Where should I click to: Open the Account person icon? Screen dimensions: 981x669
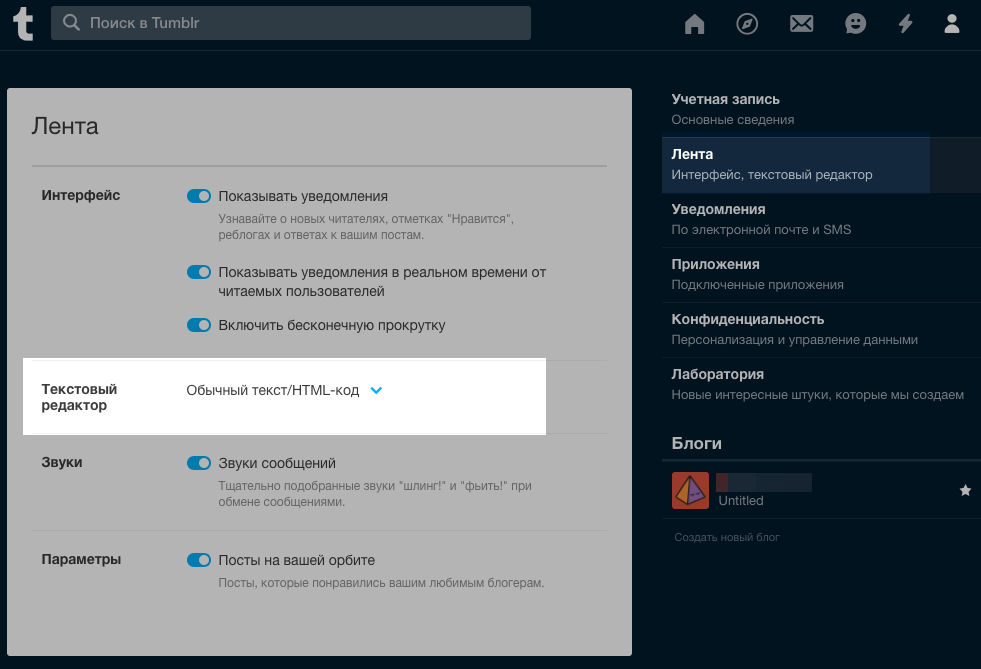tap(952, 24)
